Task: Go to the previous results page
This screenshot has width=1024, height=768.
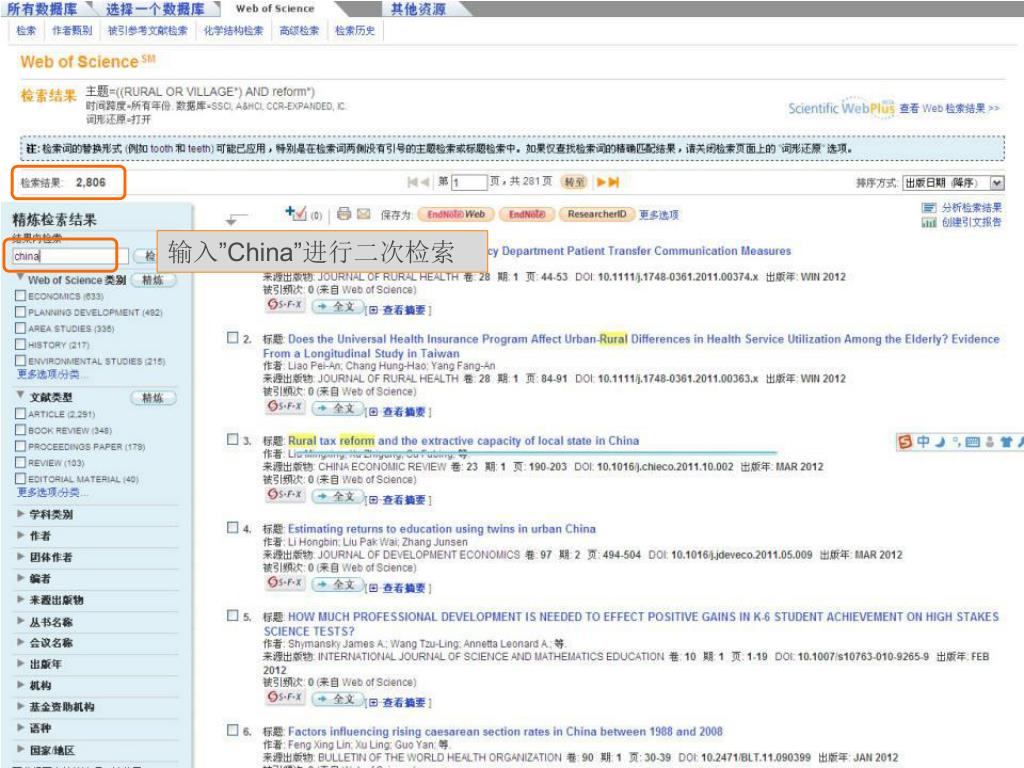Action: pos(425,182)
